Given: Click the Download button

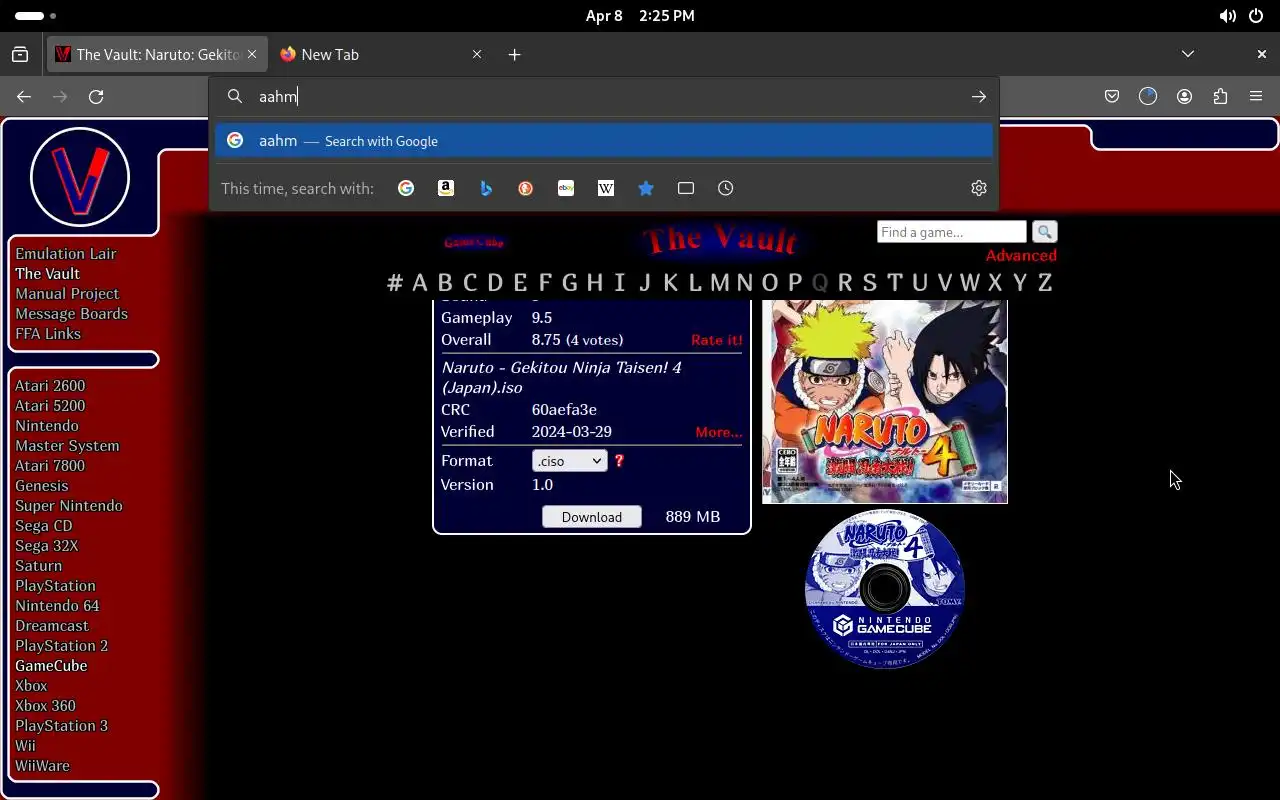Looking at the screenshot, I should [592, 517].
